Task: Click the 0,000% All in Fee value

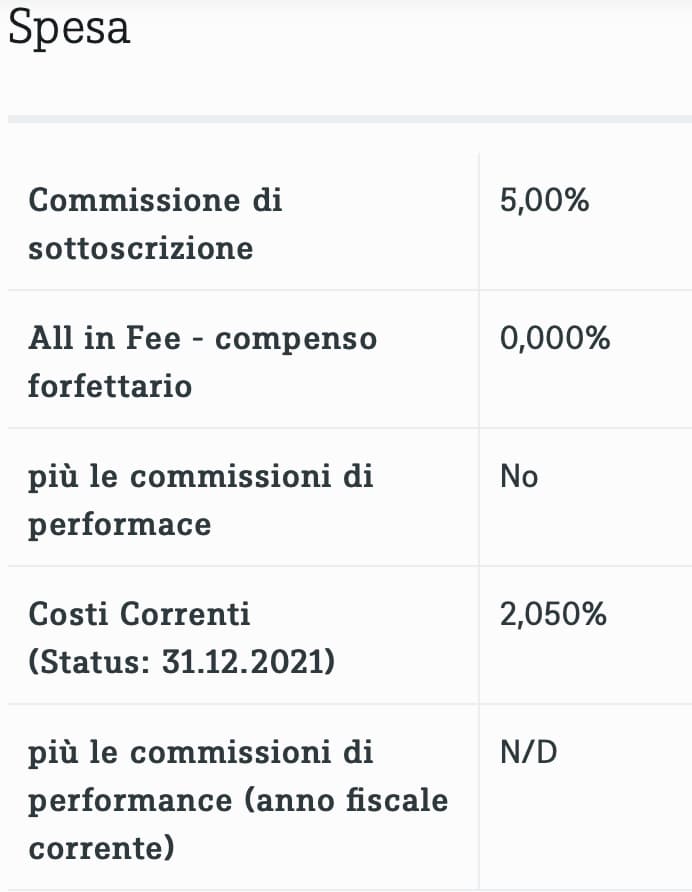Action: click(x=554, y=338)
